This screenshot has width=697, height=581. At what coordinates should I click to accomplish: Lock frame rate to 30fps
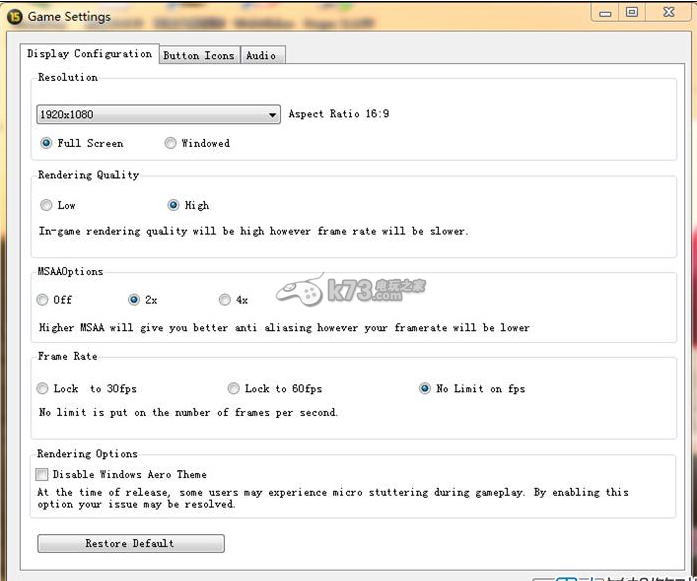(x=42, y=389)
